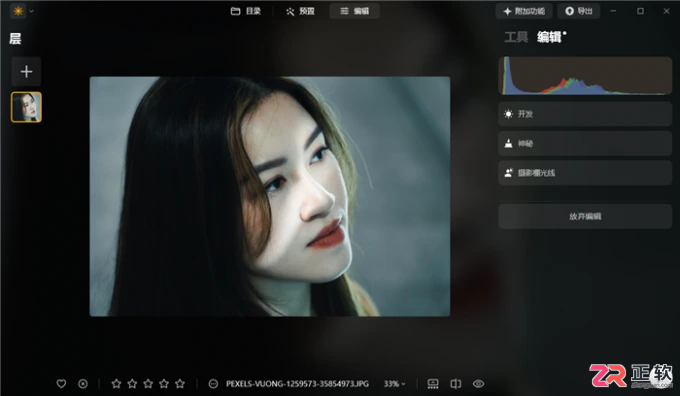Click the sun icon of 开发
Screen dimensions: 680x396
508,114
